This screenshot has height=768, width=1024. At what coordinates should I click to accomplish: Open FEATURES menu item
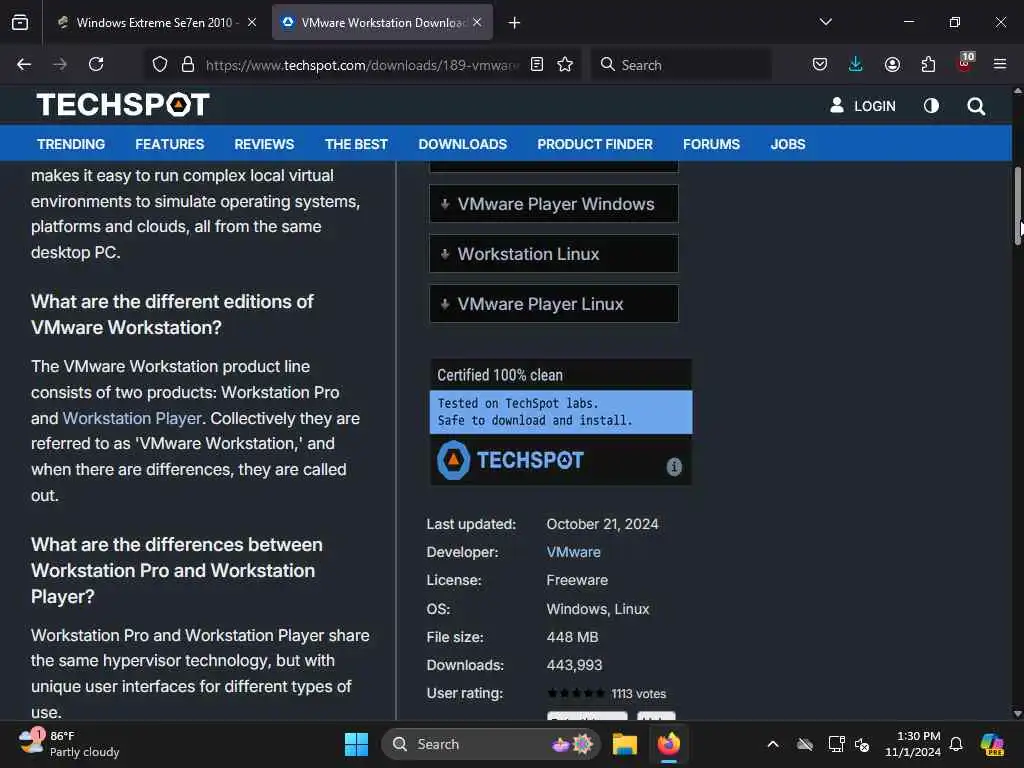point(170,144)
